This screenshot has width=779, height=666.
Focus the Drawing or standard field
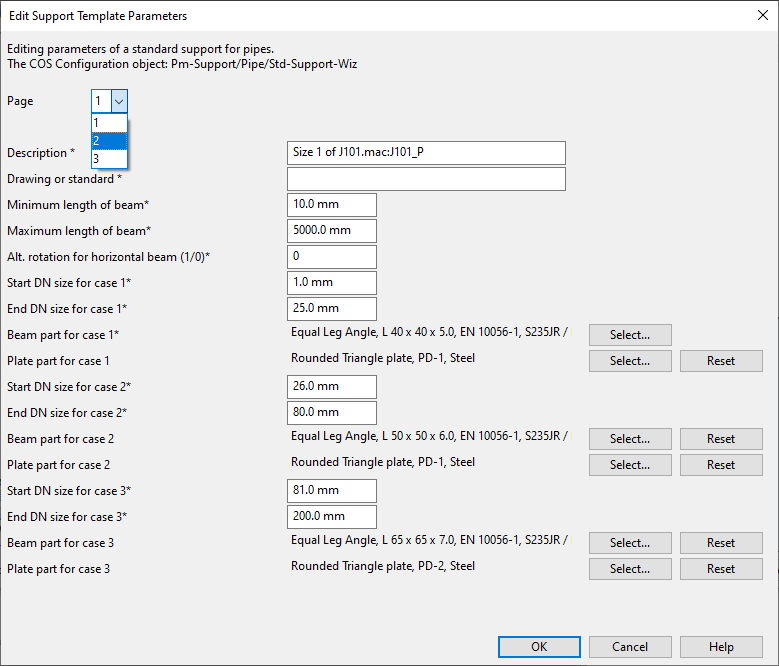point(426,179)
